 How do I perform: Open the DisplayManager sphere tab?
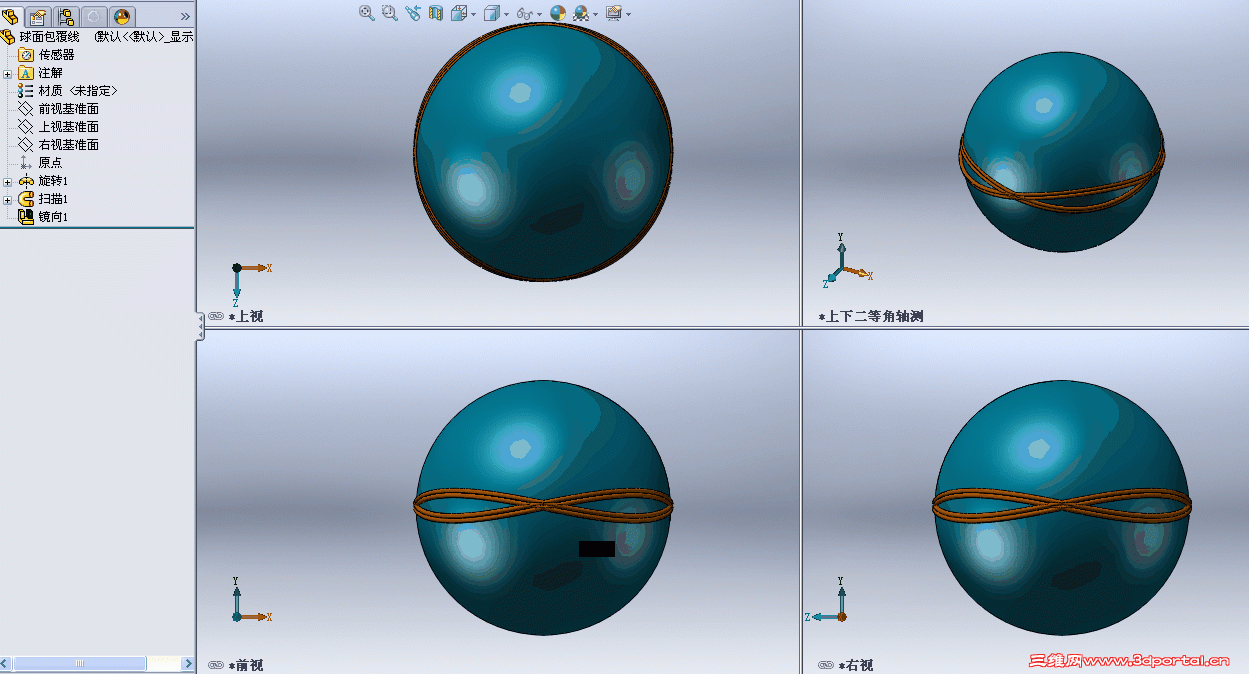[x=122, y=15]
